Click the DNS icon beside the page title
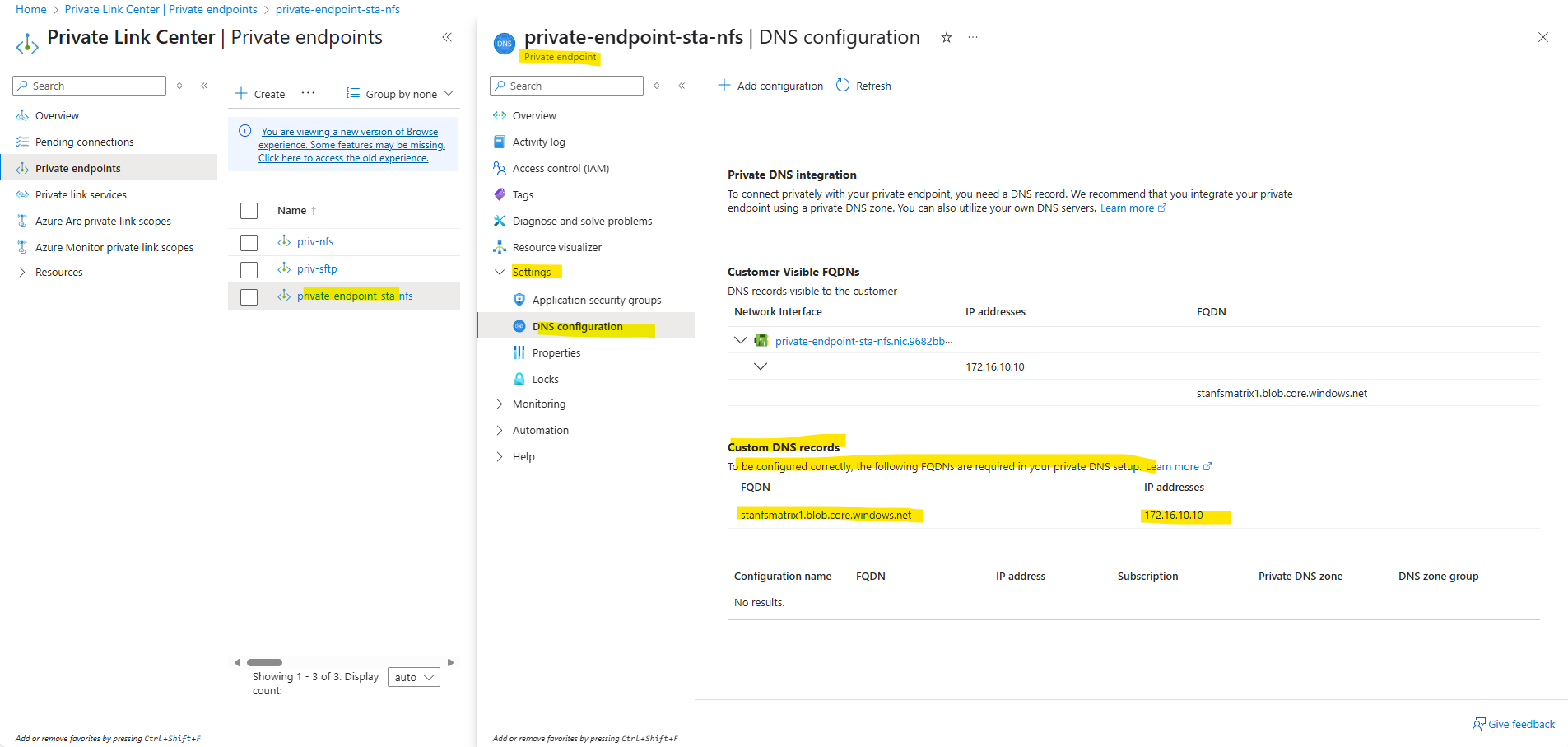This screenshot has height=747, width=1568. pyautogui.click(x=505, y=43)
